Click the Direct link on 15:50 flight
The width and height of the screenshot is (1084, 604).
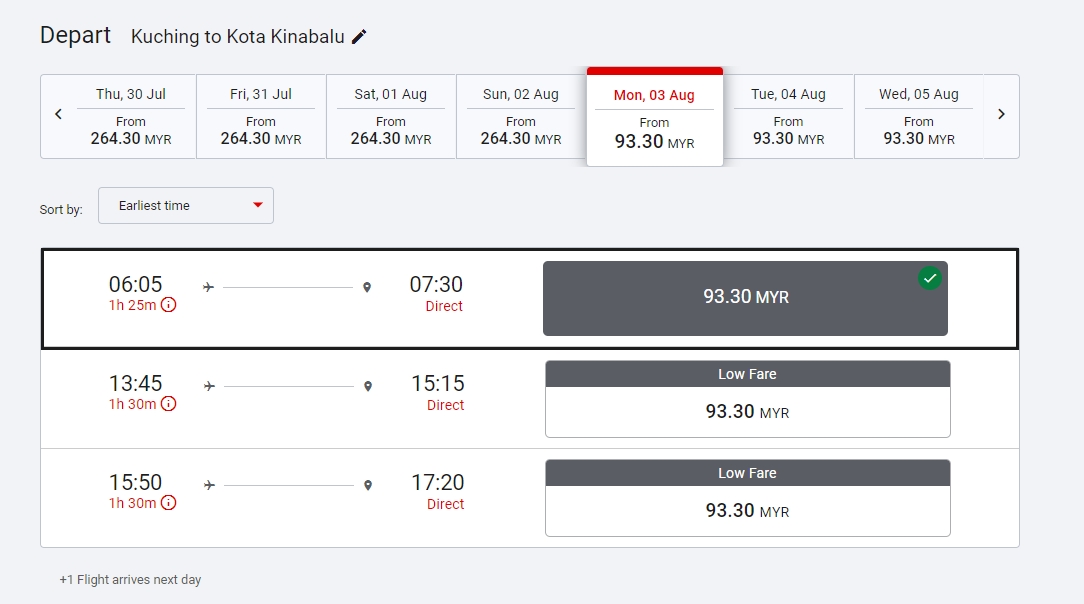445,504
